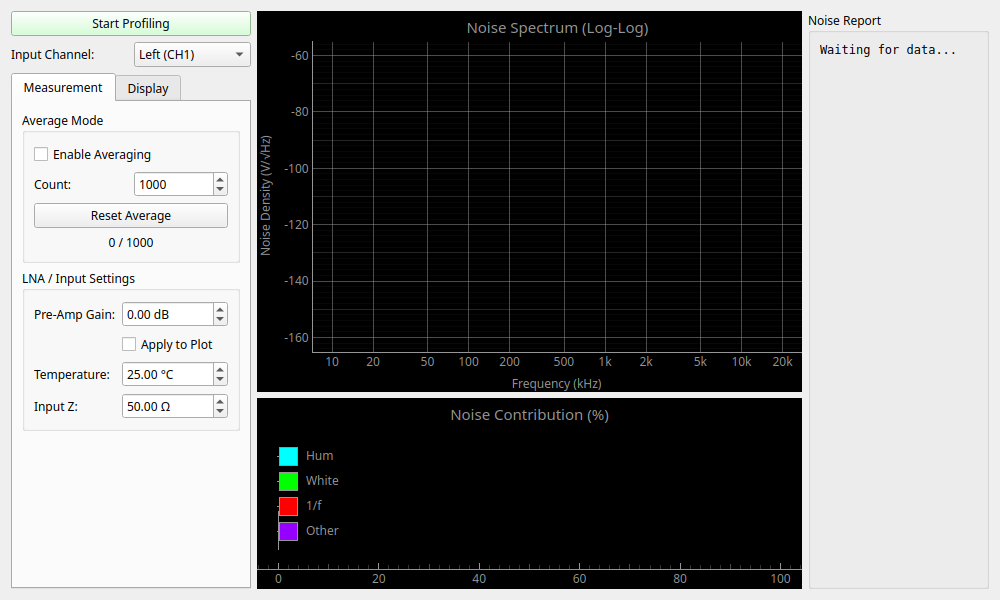The height and width of the screenshot is (600, 1000).
Task: Click the Temperature input box
Action: [170, 374]
